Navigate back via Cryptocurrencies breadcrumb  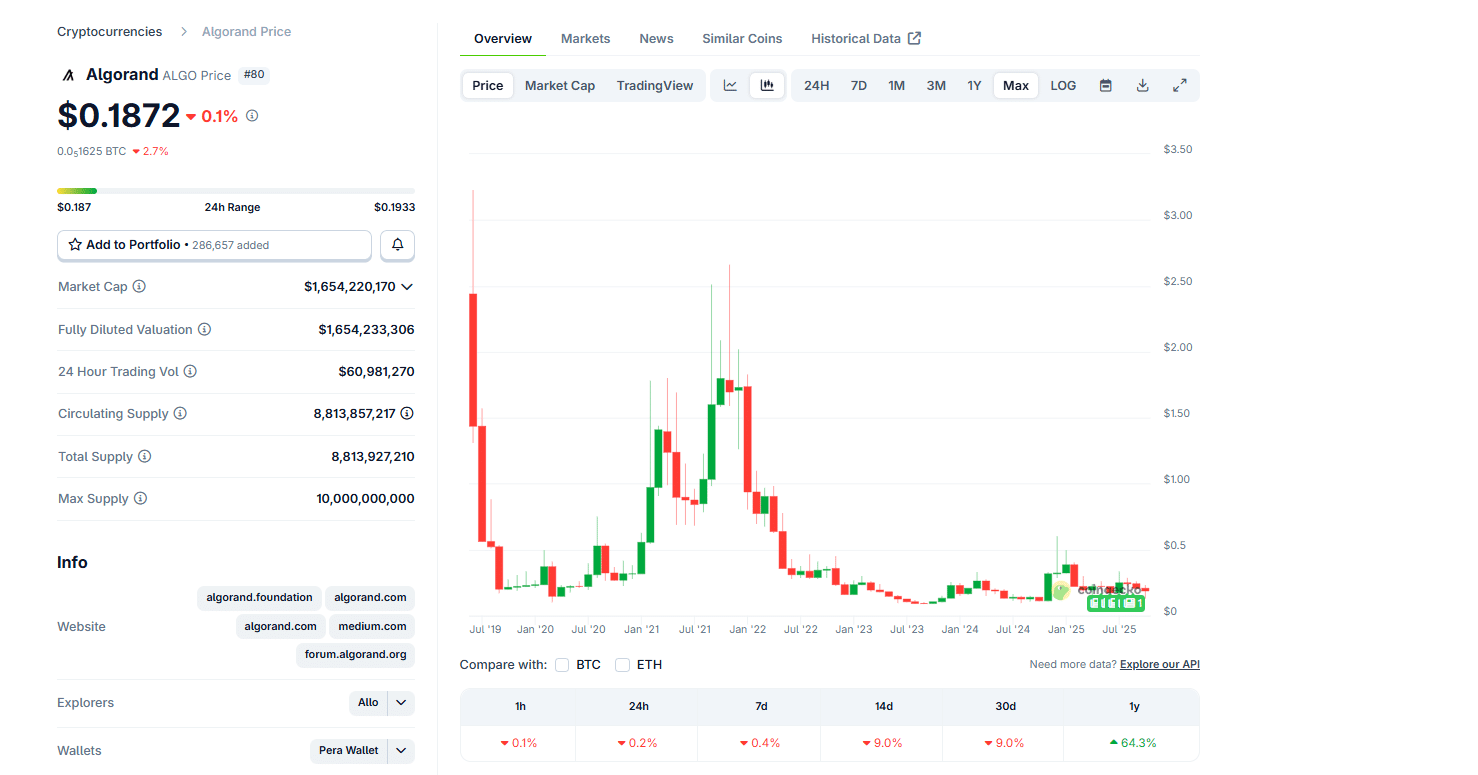109,31
